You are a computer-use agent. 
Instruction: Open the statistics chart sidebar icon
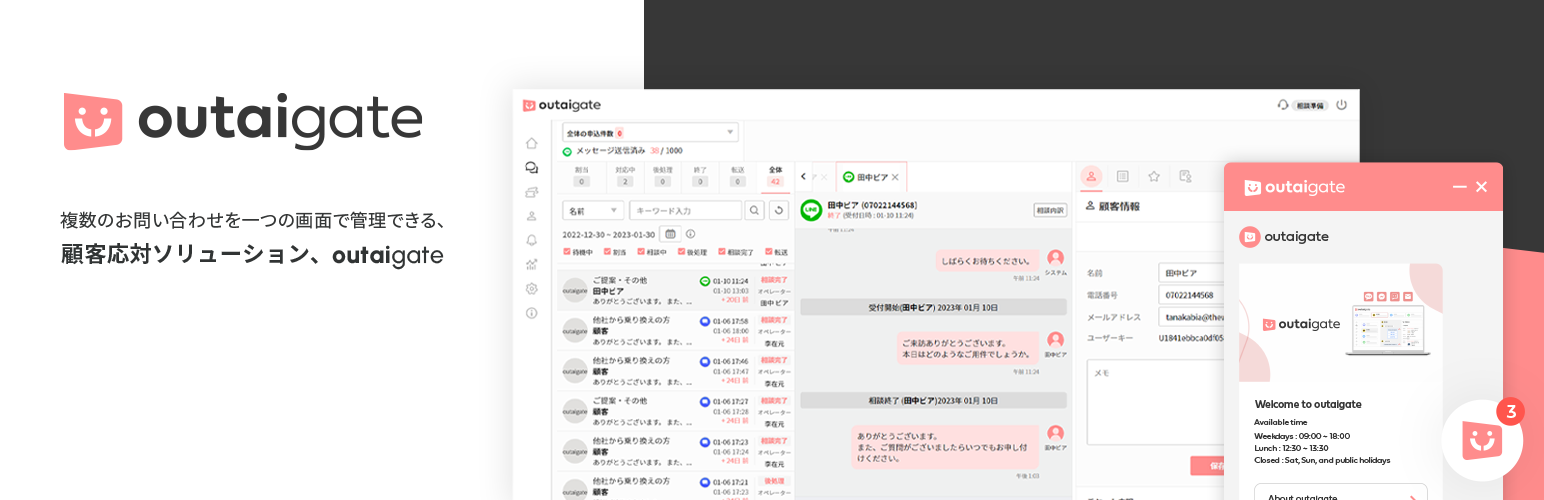tap(531, 265)
